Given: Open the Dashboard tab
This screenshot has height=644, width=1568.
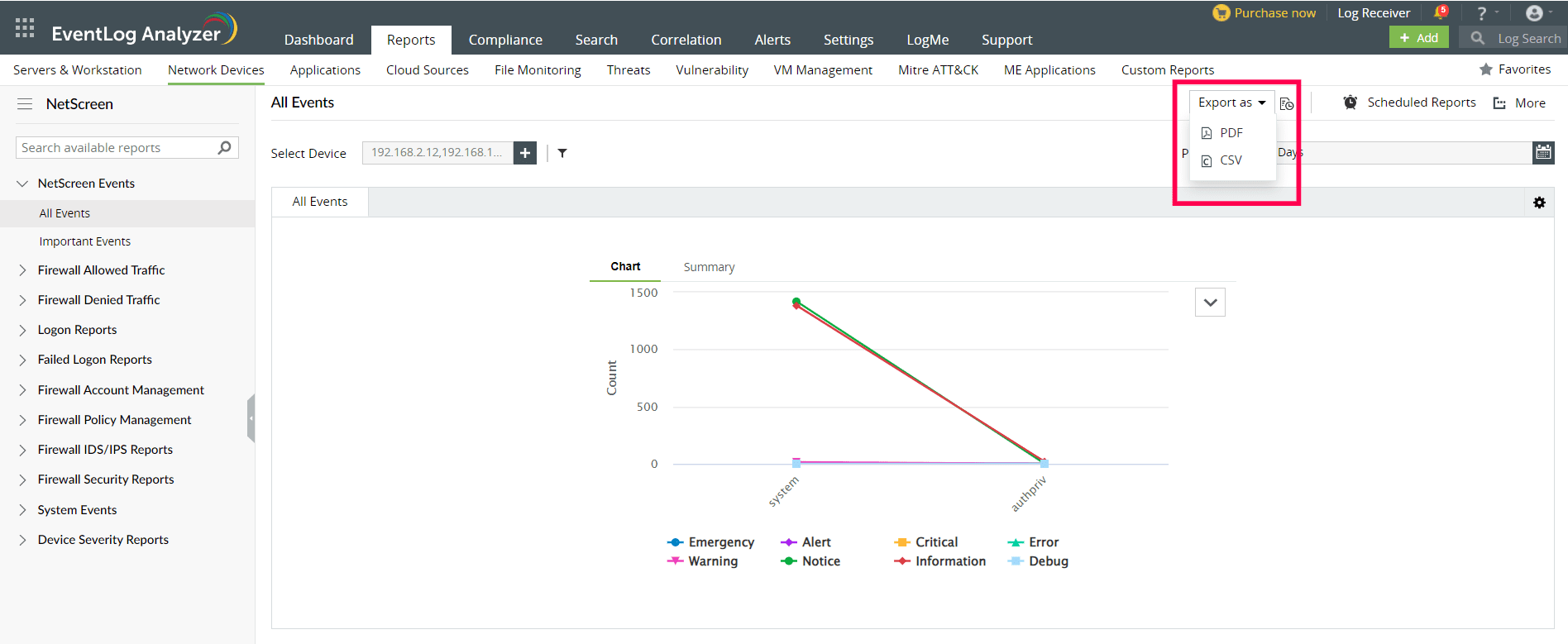Looking at the screenshot, I should [x=318, y=40].
